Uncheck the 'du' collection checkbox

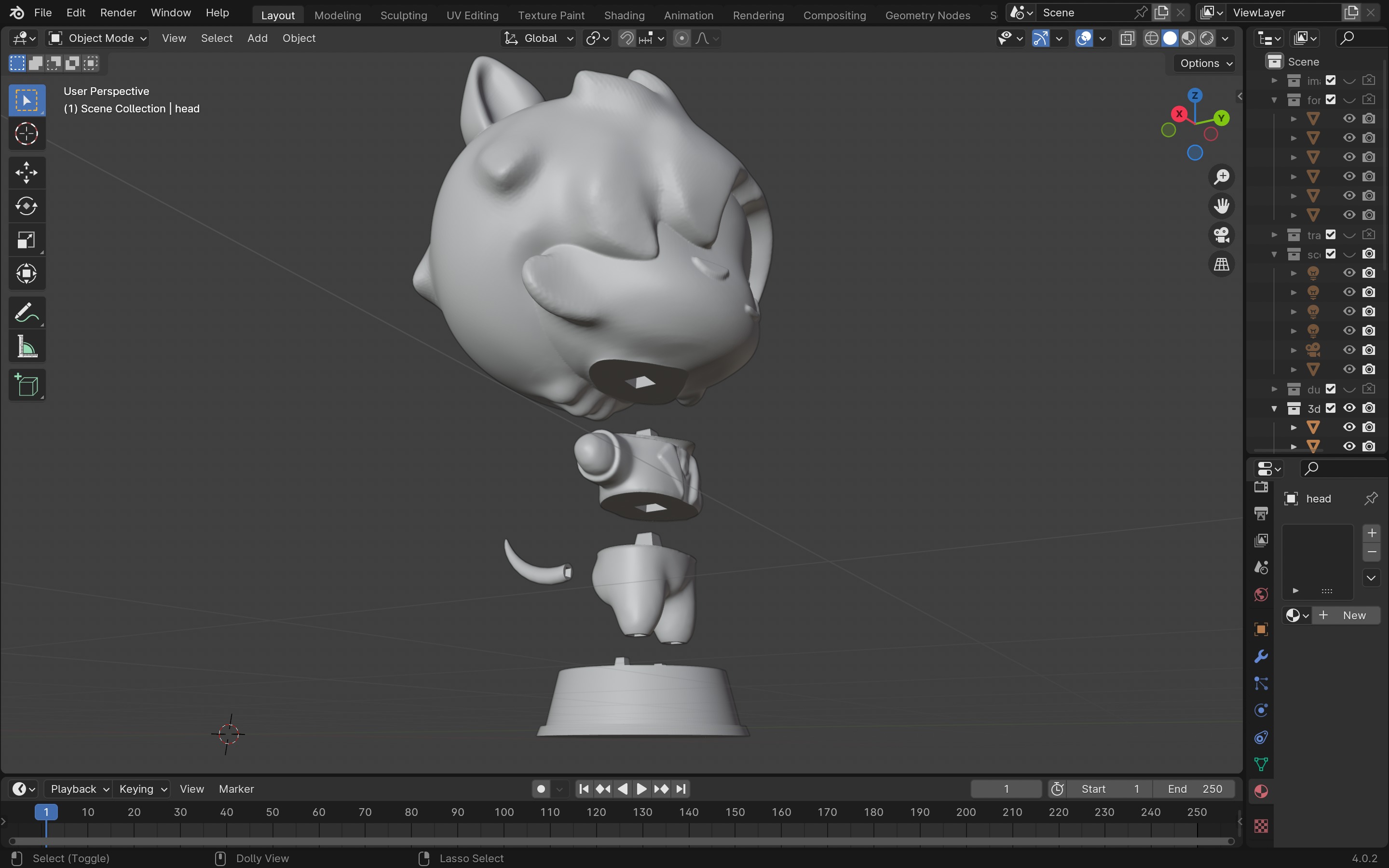[1331, 389]
